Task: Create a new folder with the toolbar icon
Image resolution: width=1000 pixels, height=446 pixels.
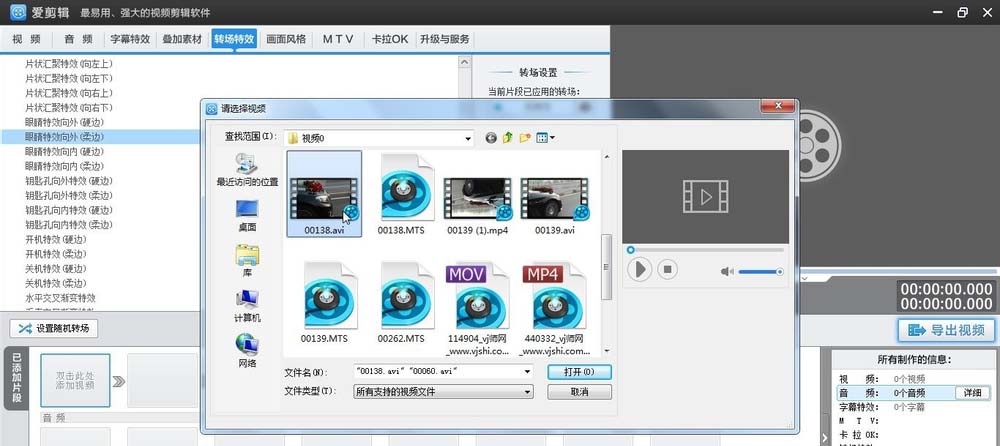Action: pyautogui.click(x=525, y=137)
